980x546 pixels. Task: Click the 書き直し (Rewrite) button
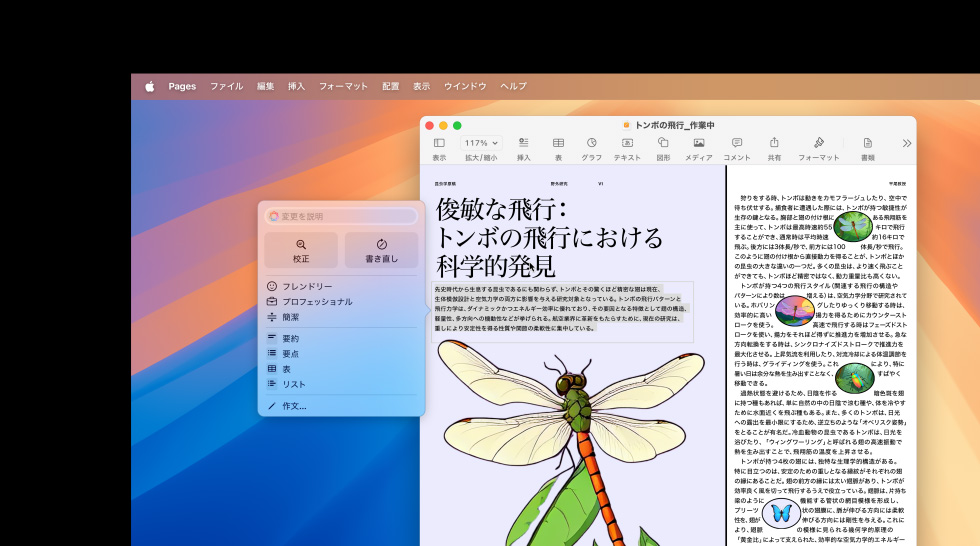pos(381,250)
